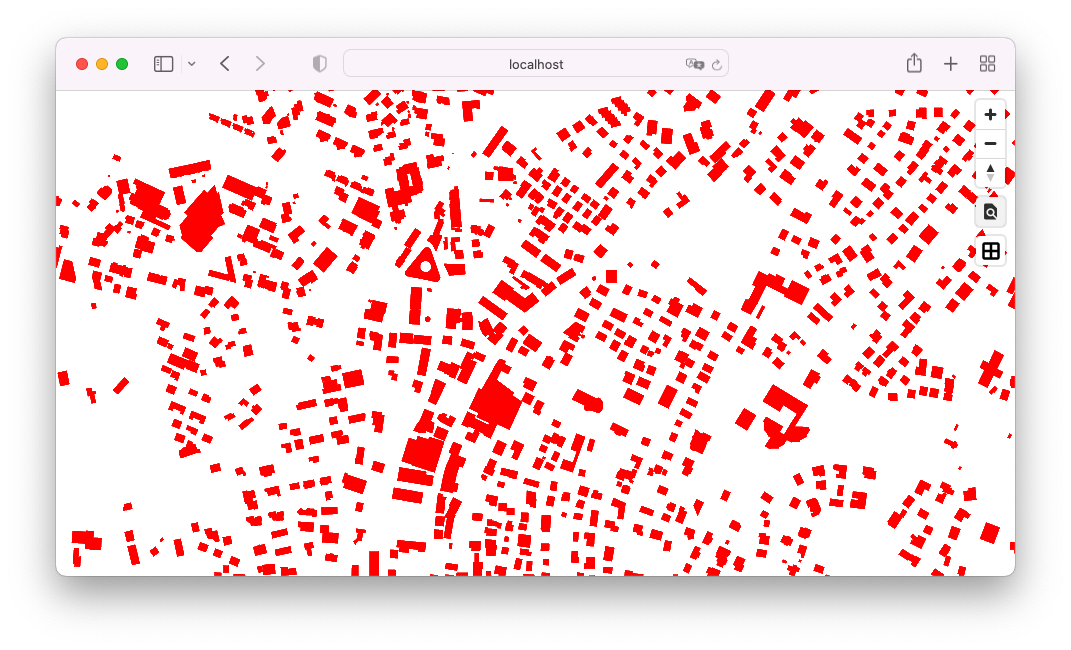Click the address bar autofill icon
This screenshot has width=1071, height=650.
point(695,63)
